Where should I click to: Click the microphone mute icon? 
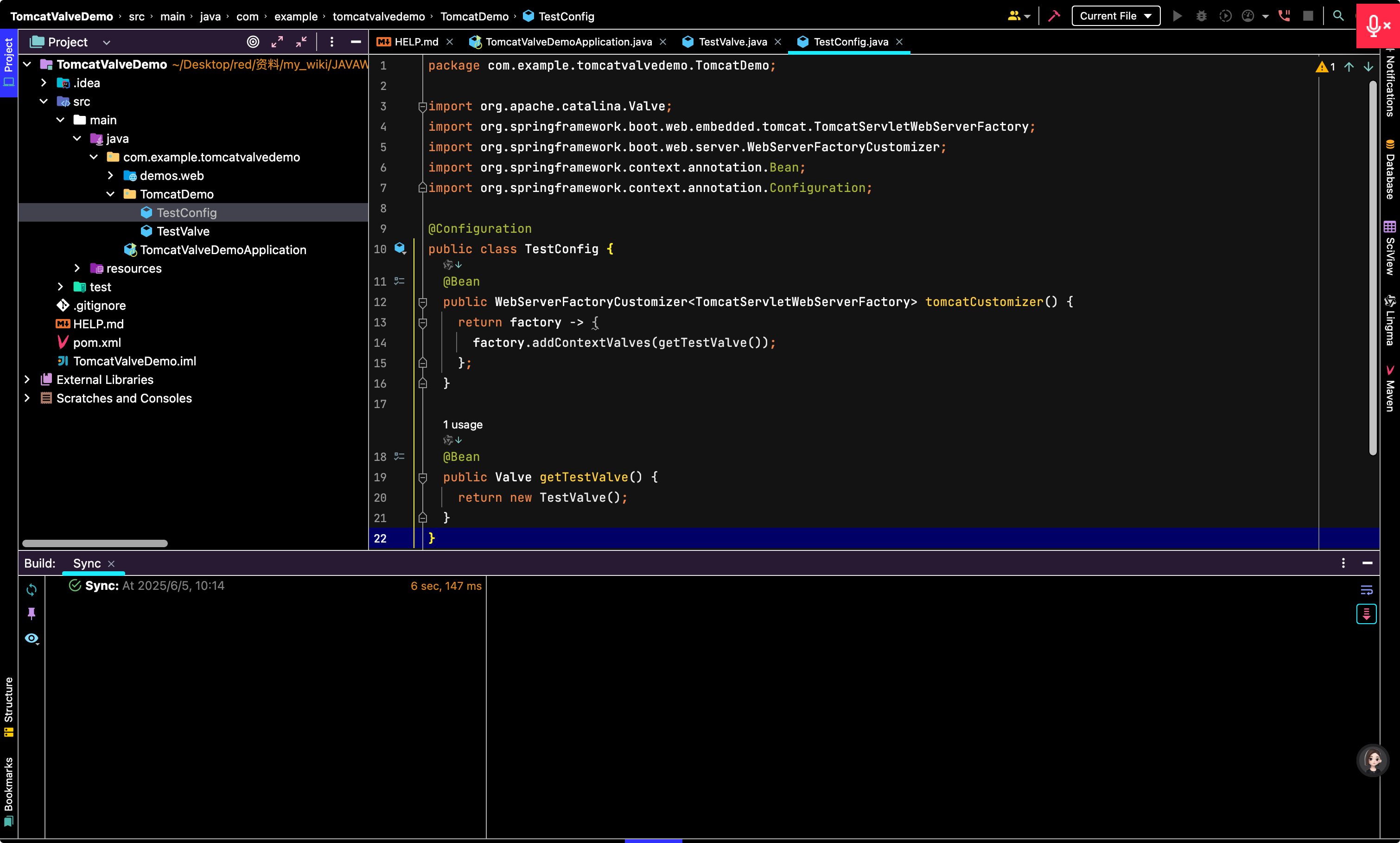(x=1377, y=26)
